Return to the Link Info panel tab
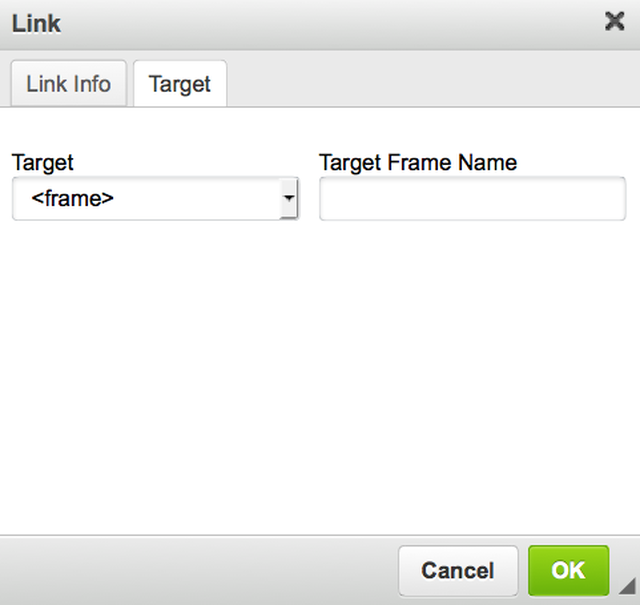640x605 pixels. coord(68,84)
